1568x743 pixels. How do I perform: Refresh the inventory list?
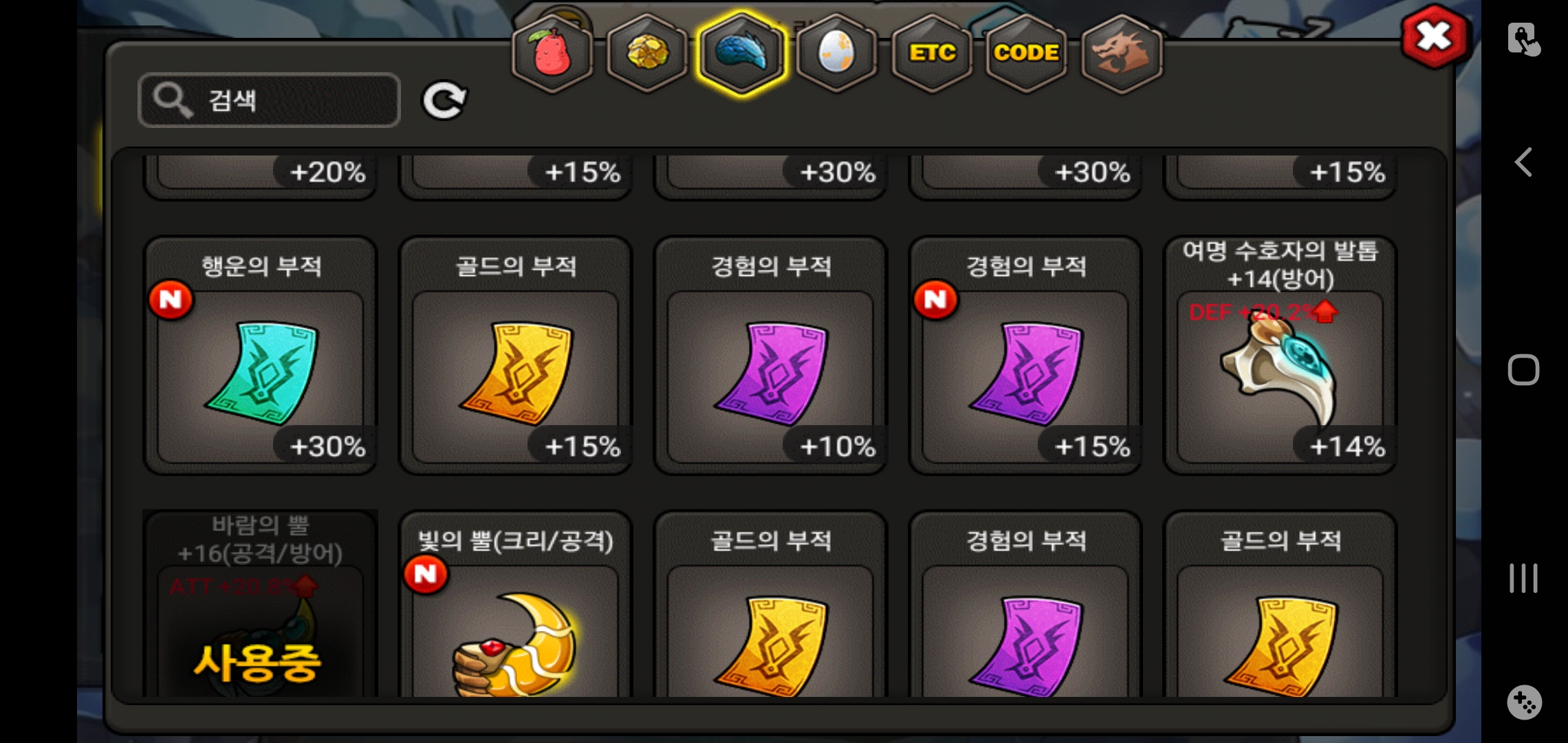tap(444, 100)
